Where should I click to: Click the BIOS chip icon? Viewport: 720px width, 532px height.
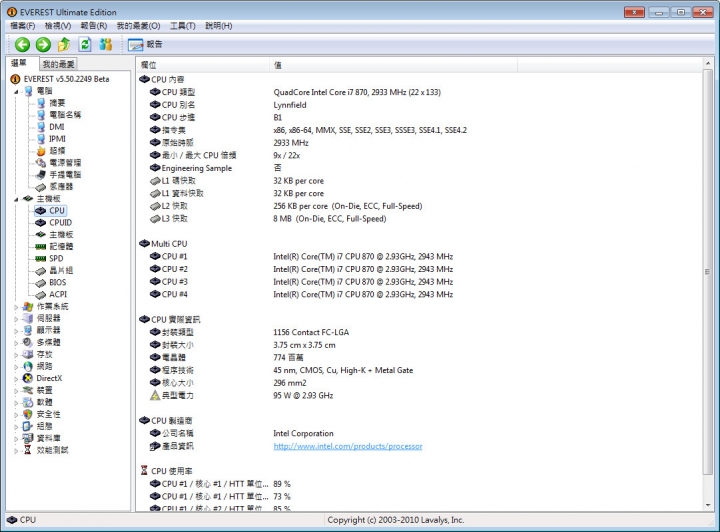click(41, 282)
